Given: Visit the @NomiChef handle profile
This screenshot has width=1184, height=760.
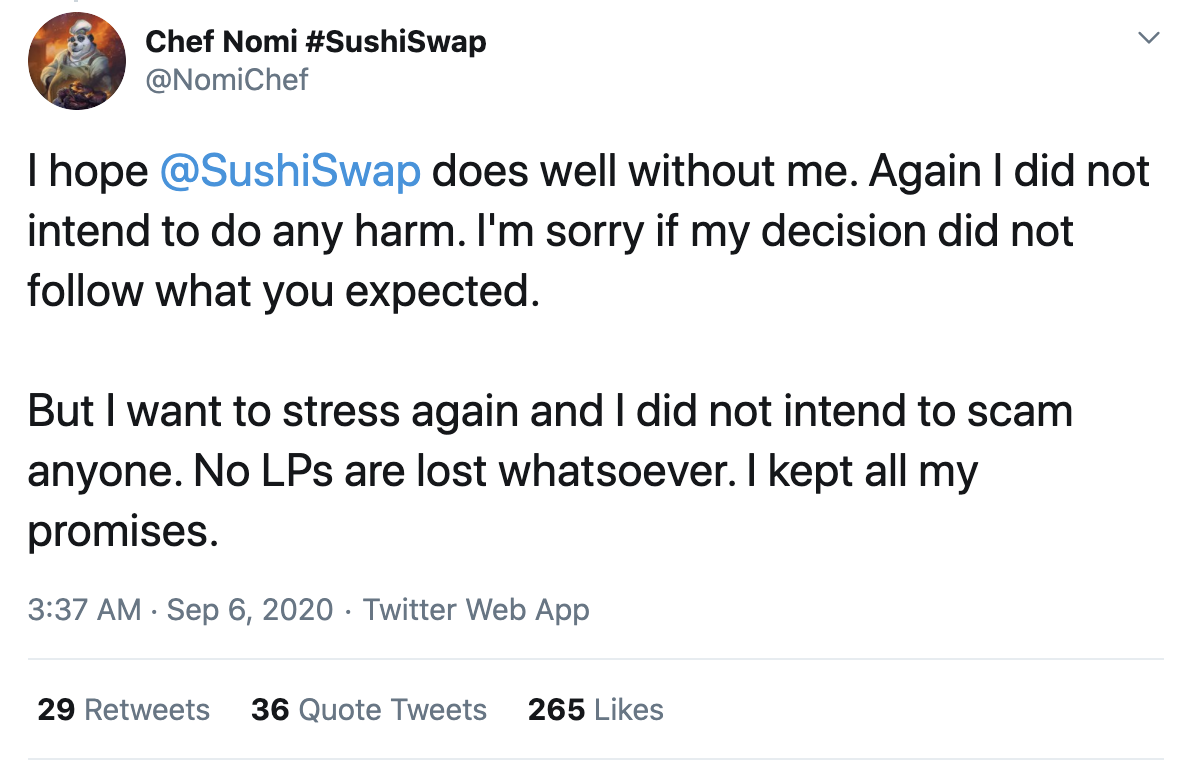Looking at the screenshot, I should coord(227,79).
